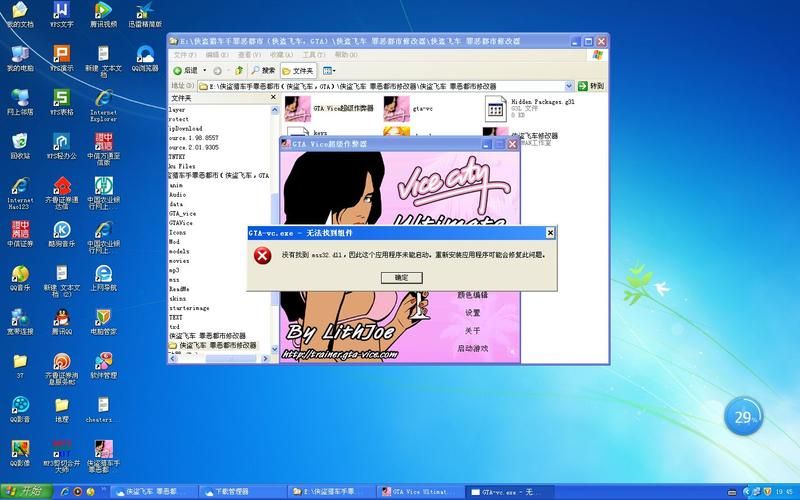Click the 开始 Start button
The width and height of the screenshot is (800, 500).
point(26,491)
